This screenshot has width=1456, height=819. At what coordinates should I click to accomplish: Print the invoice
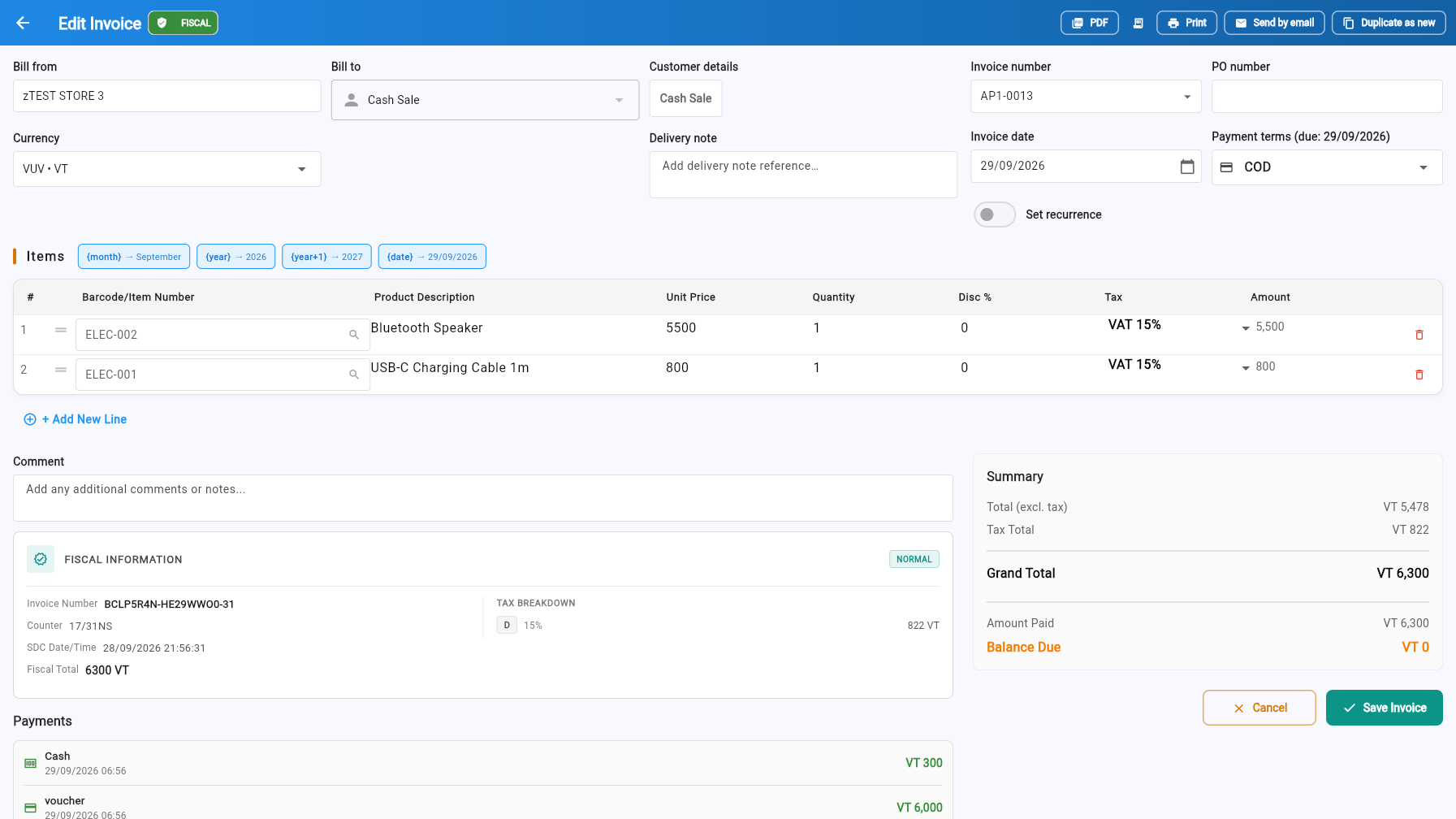click(x=1186, y=23)
